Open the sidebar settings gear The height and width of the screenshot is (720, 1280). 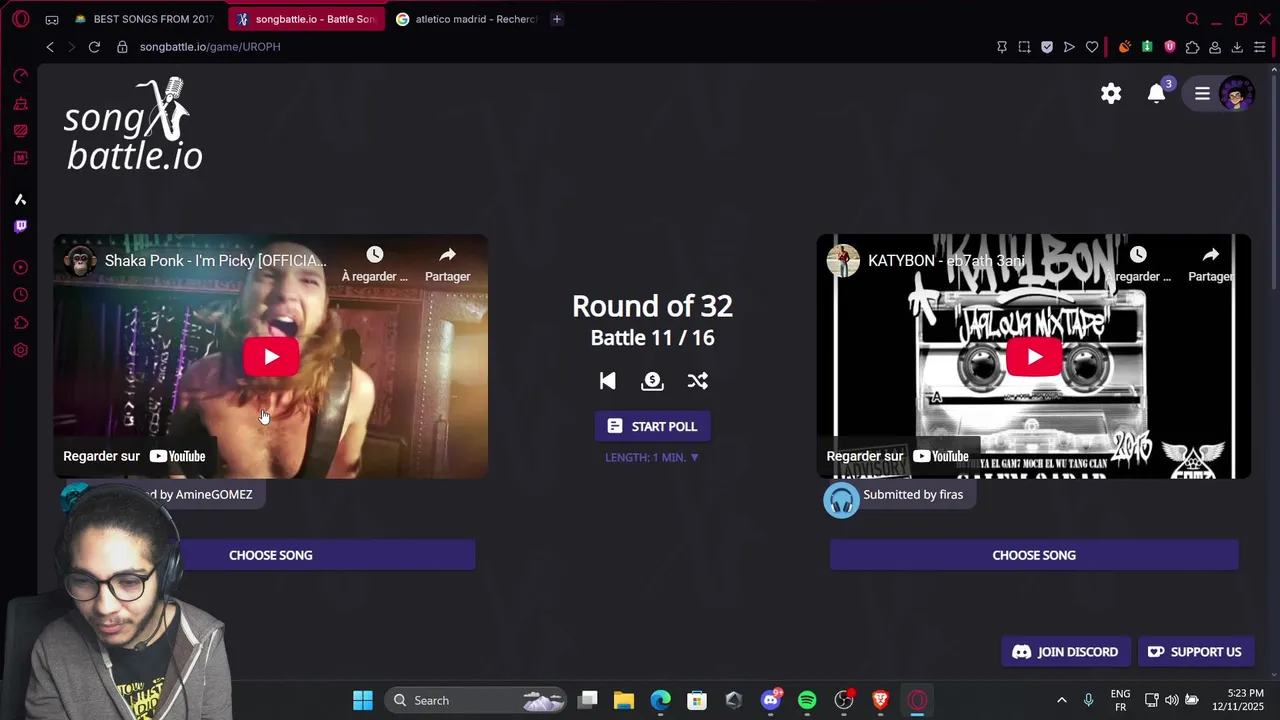(x=20, y=350)
